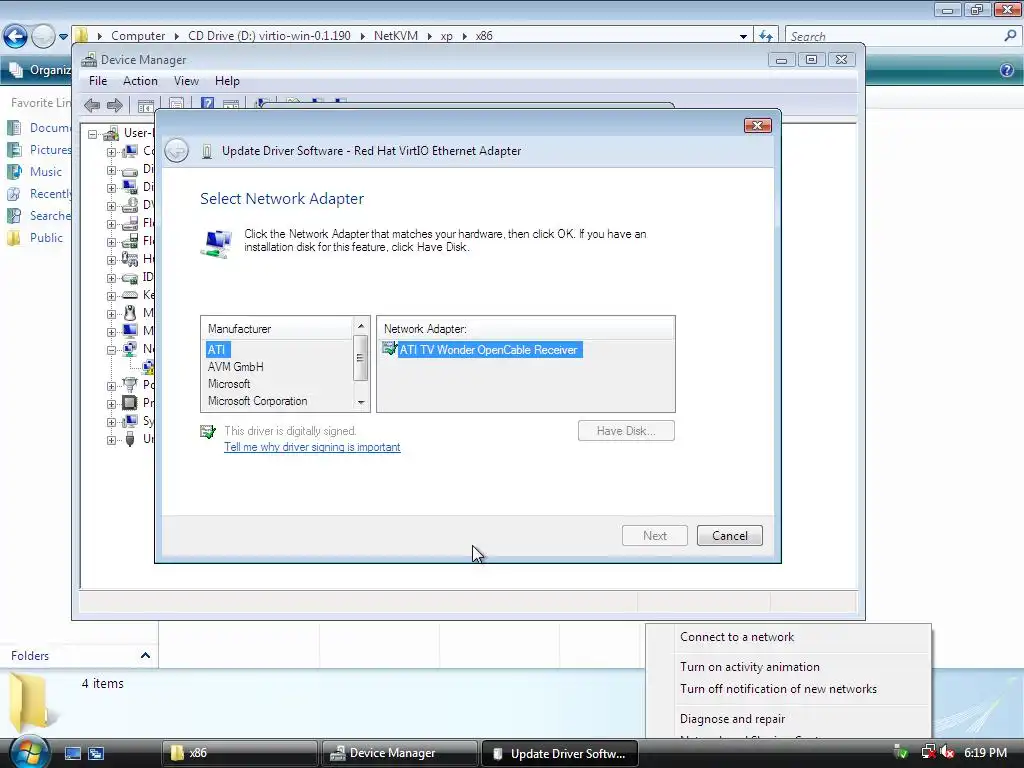The width and height of the screenshot is (1024, 768).
Task: Select AVM GmbH manufacturer
Action: pyautogui.click(x=236, y=367)
